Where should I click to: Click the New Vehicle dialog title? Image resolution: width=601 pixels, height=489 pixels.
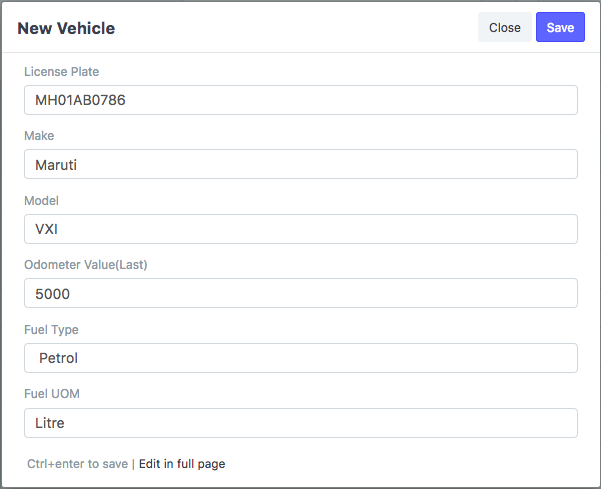(66, 28)
